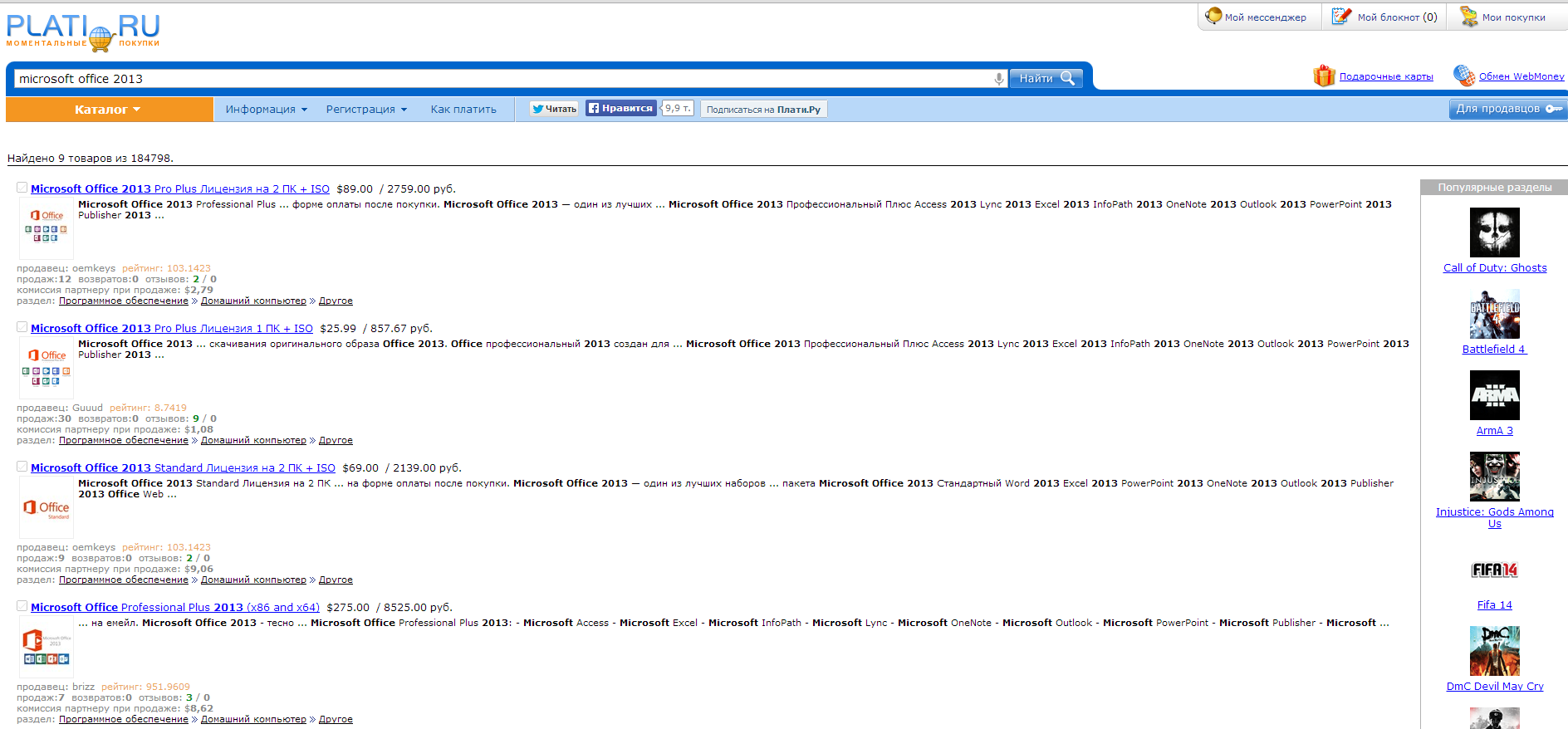The height and width of the screenshot is (729, 1568).
Task: Open Обмен WebMoney link
Action: click(x=1521, y=76)
